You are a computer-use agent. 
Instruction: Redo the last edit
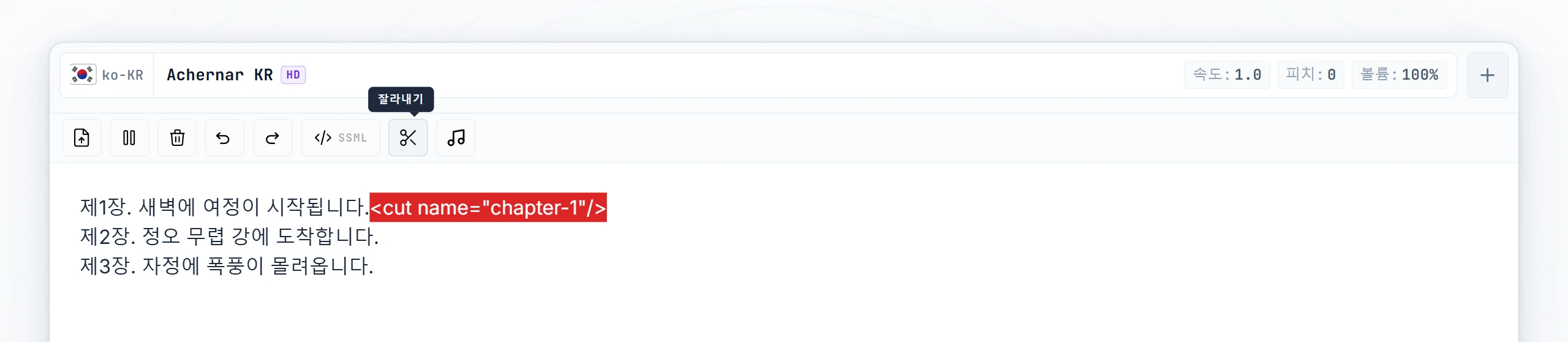tap(273, 138)
